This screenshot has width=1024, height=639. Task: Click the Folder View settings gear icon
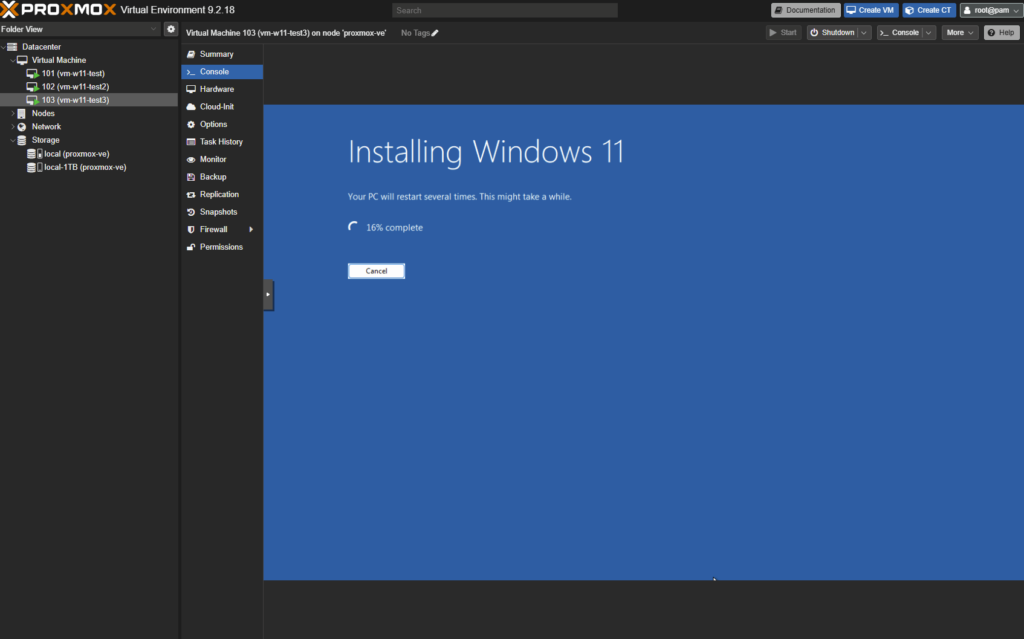coord(170,29)
